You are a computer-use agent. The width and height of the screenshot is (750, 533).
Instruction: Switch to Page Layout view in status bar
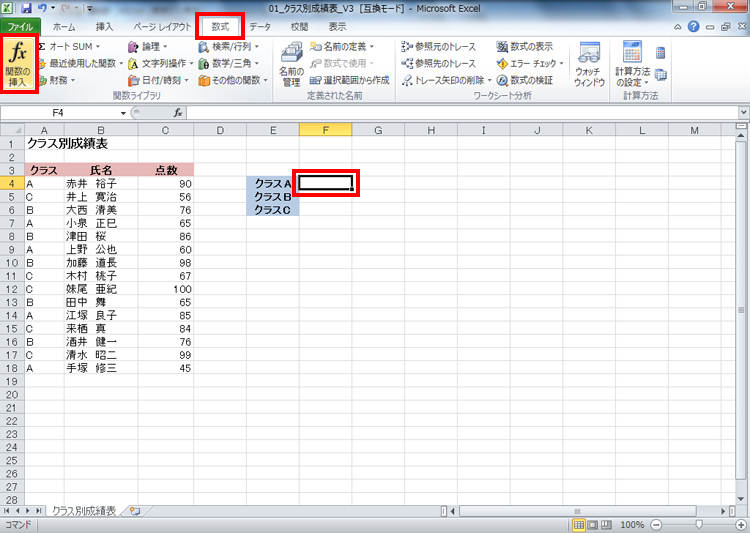593,525
